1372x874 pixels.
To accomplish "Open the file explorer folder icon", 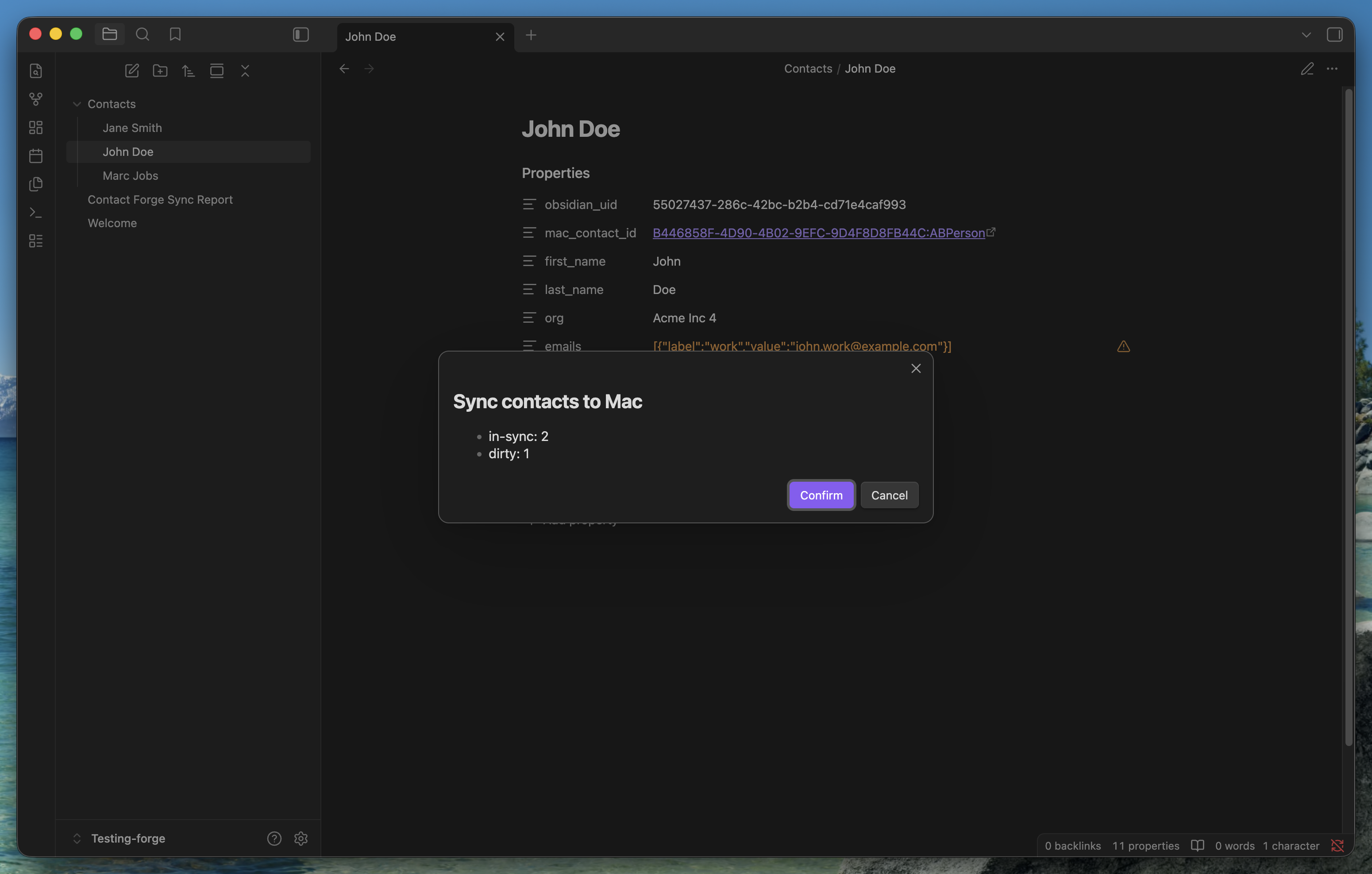I will [109, 34].
